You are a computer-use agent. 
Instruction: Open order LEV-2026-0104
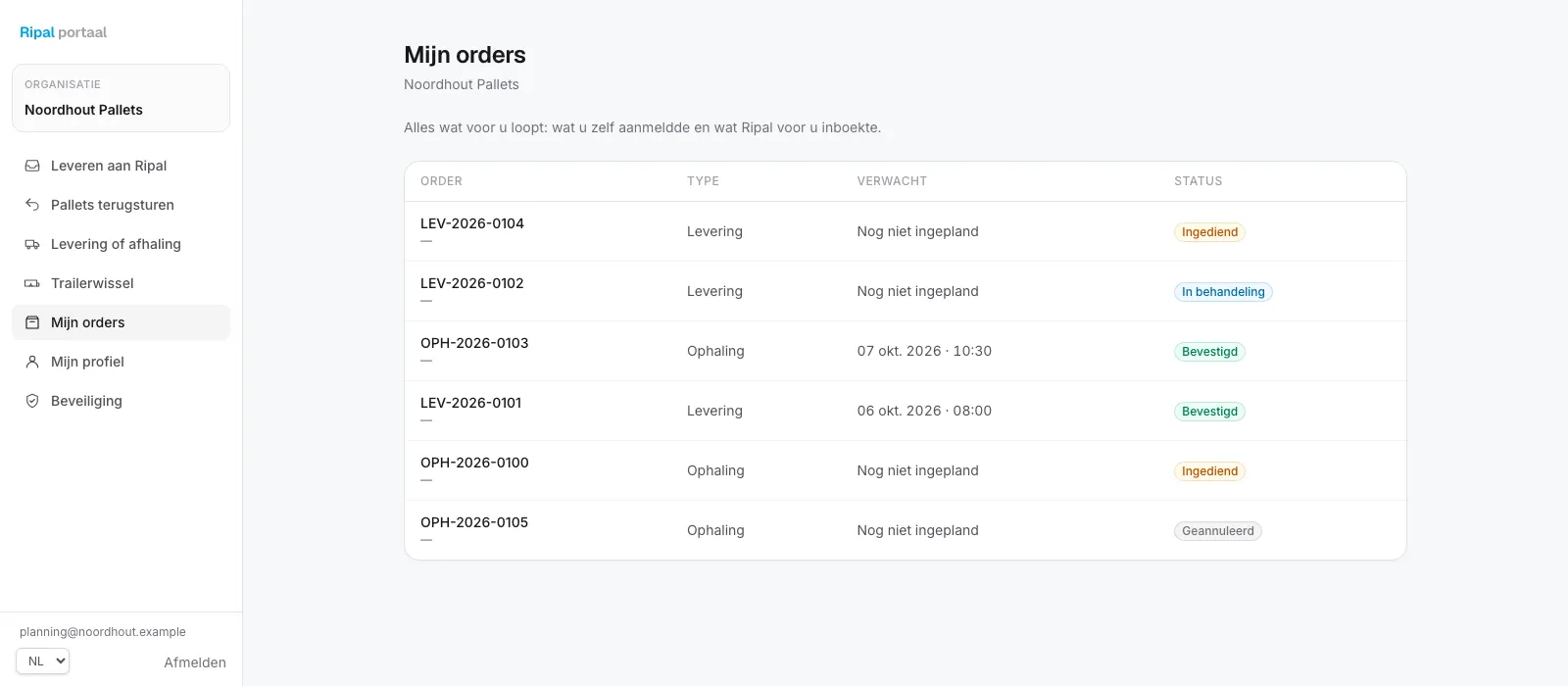pyautogui.click(x=471, y=223)
